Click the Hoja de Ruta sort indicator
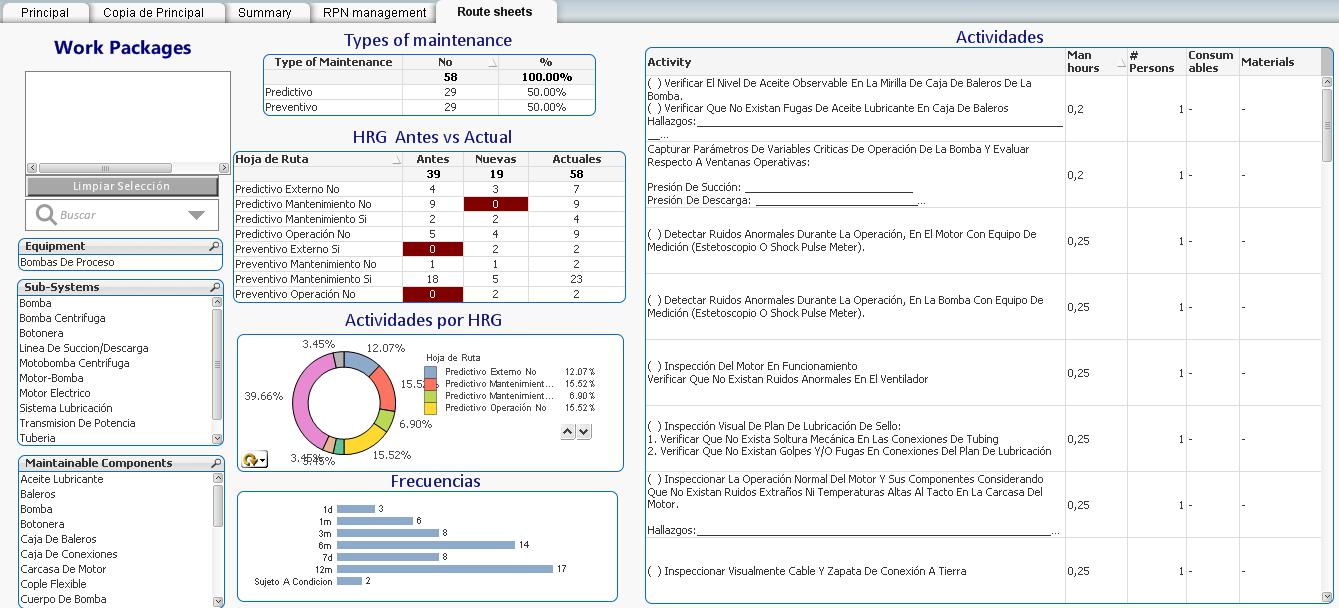 point(395,159)
